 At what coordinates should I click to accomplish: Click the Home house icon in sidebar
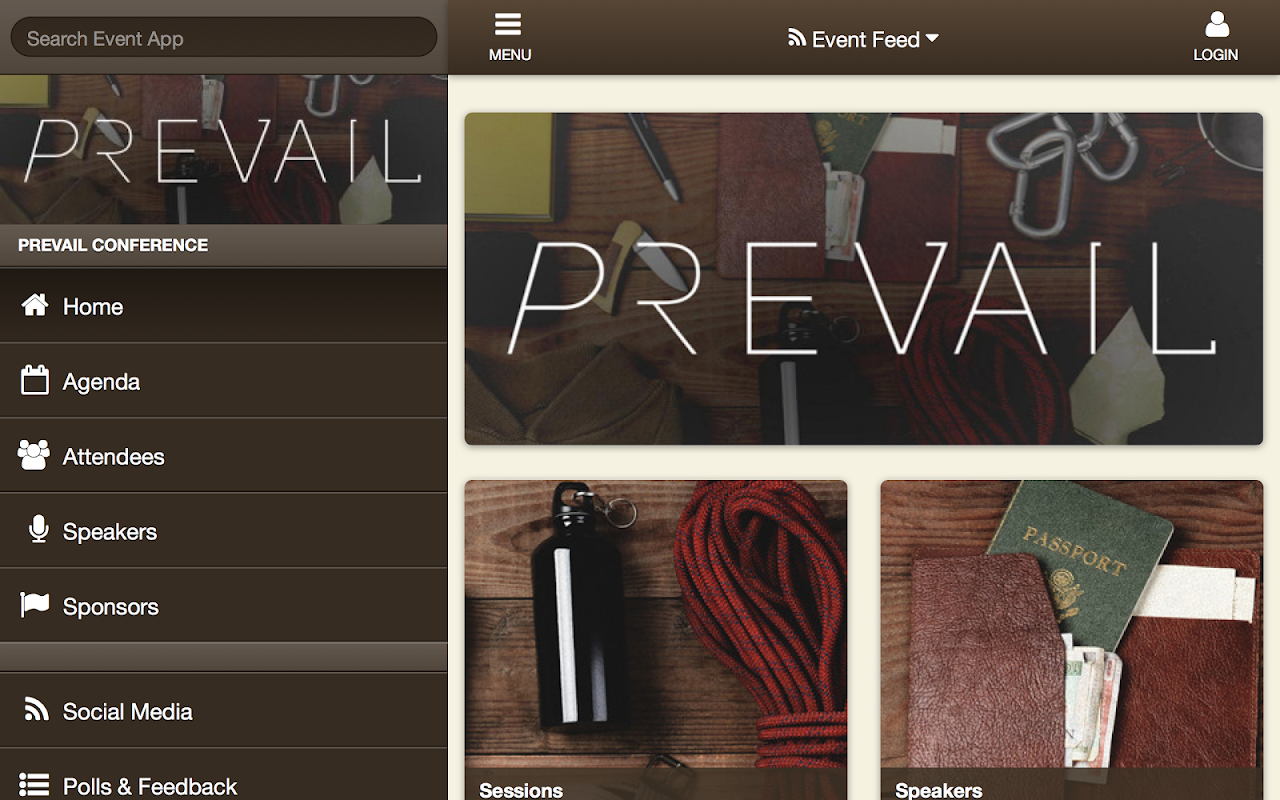click(35, 305)
